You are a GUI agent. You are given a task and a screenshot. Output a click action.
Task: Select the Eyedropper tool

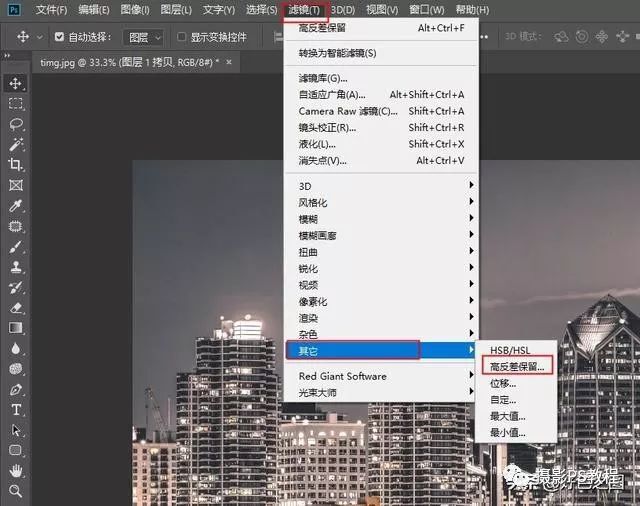(16, 205)
